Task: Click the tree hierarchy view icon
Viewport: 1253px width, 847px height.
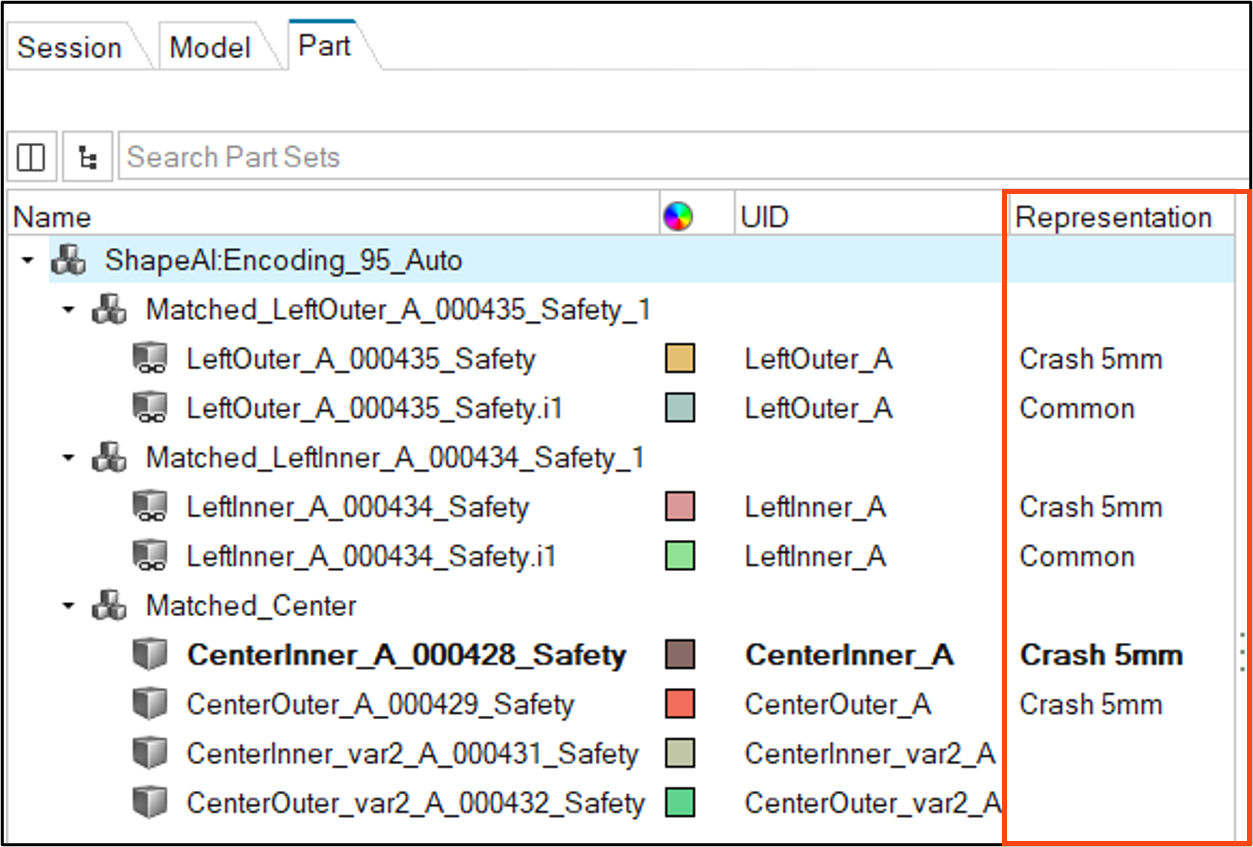Action: (x=88, y=157)
